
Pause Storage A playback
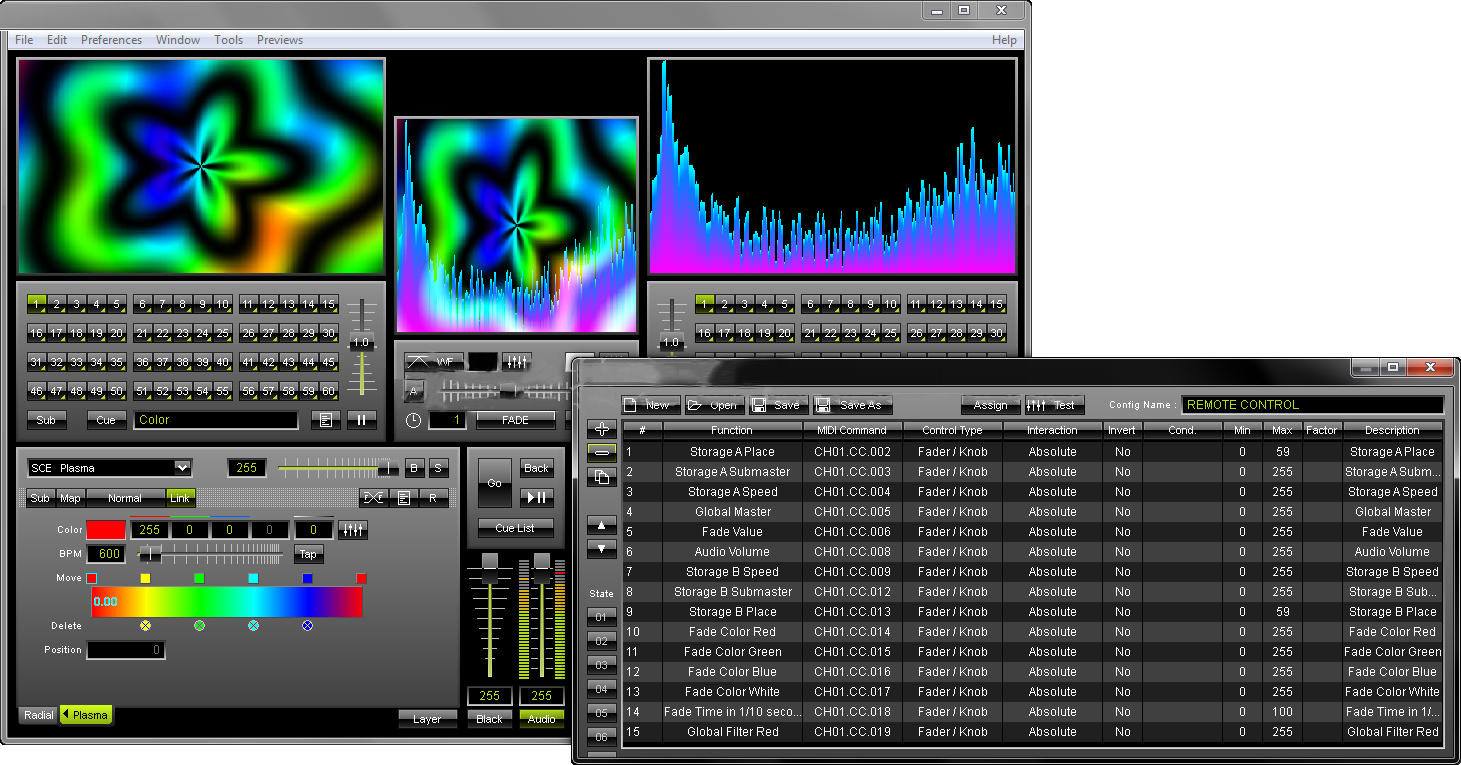point(361,420)
